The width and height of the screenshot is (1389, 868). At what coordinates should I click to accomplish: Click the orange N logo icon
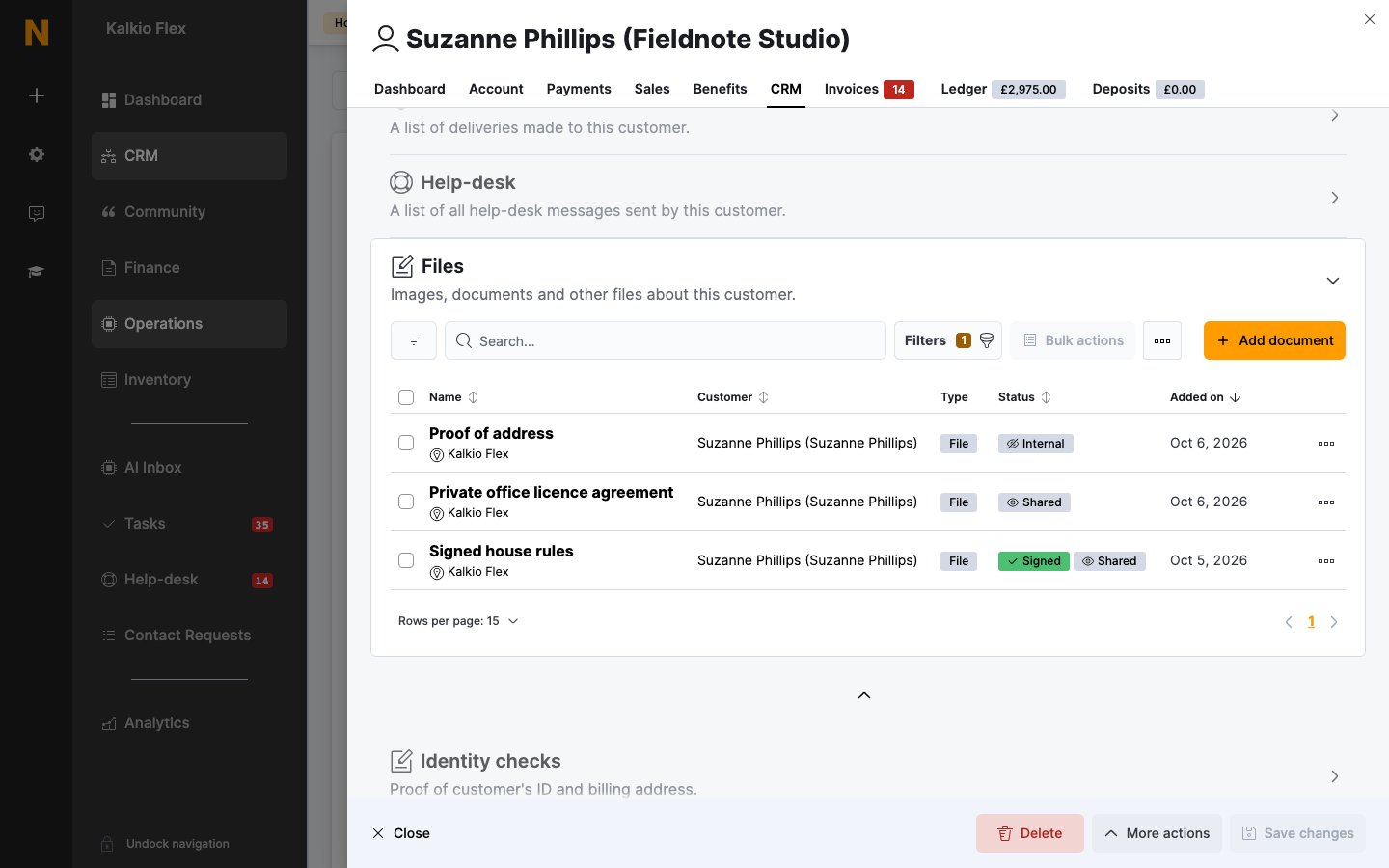click(37, 33)
